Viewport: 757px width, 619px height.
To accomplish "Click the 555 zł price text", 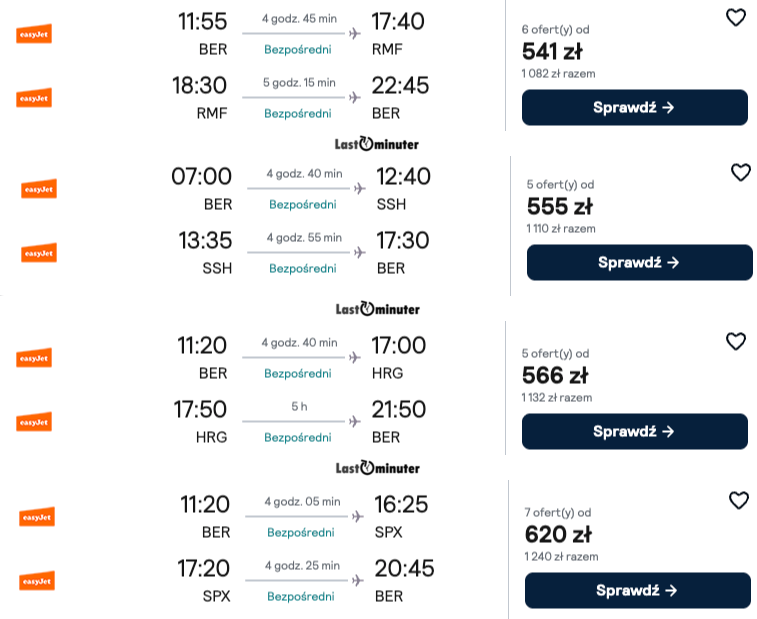I will click(x=559, y=206).
